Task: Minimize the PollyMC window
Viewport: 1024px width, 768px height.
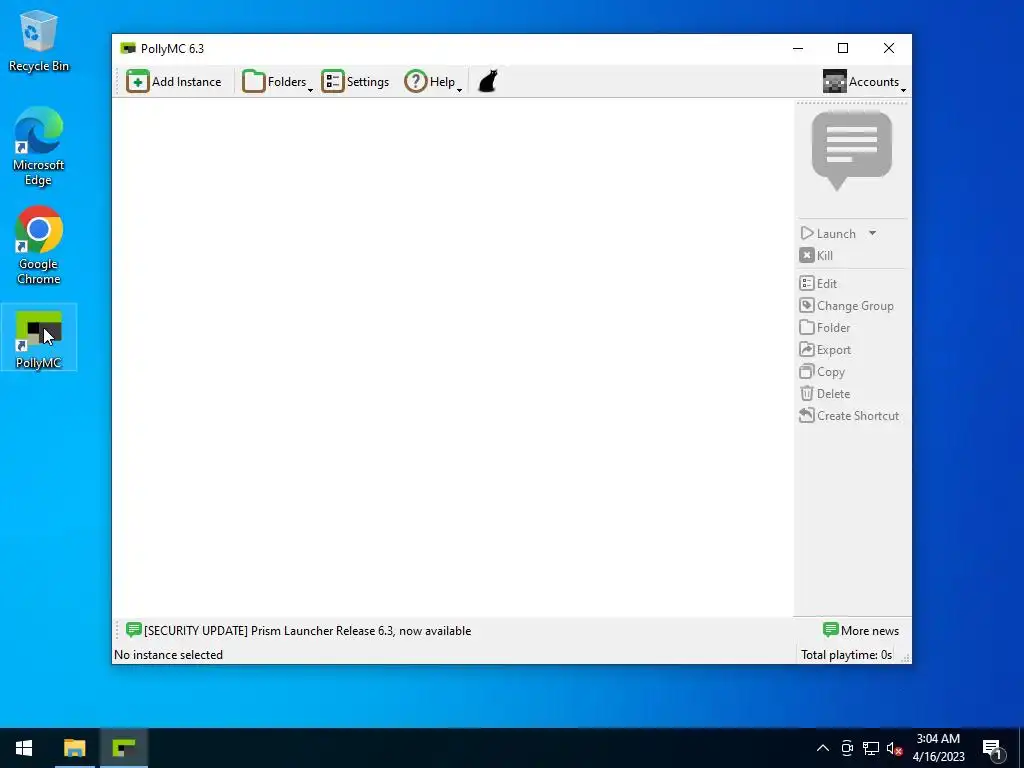Action: pos(798,48)
